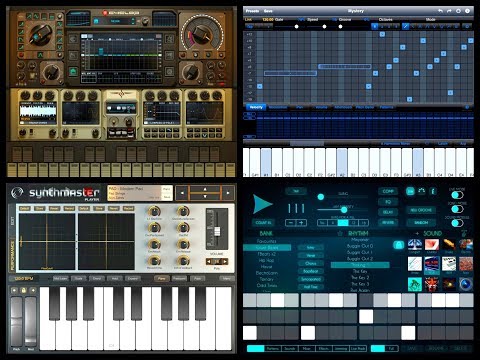Select the Chorus song part button
The image size is (480, 360).
pyautogui.click(x=311, y=263)
